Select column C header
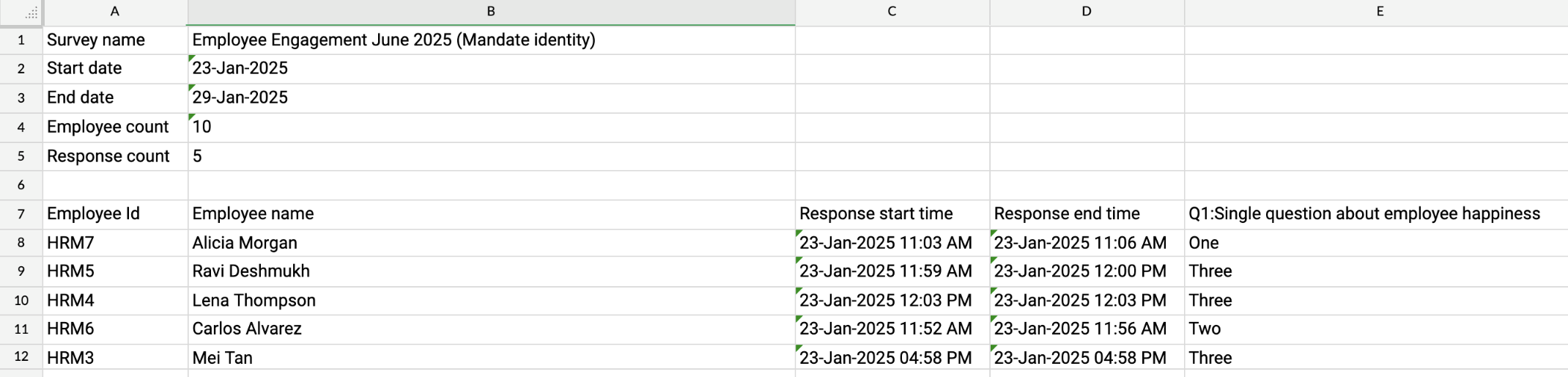The width and height of the screenshot is (1568, 377). pos(892,12)
